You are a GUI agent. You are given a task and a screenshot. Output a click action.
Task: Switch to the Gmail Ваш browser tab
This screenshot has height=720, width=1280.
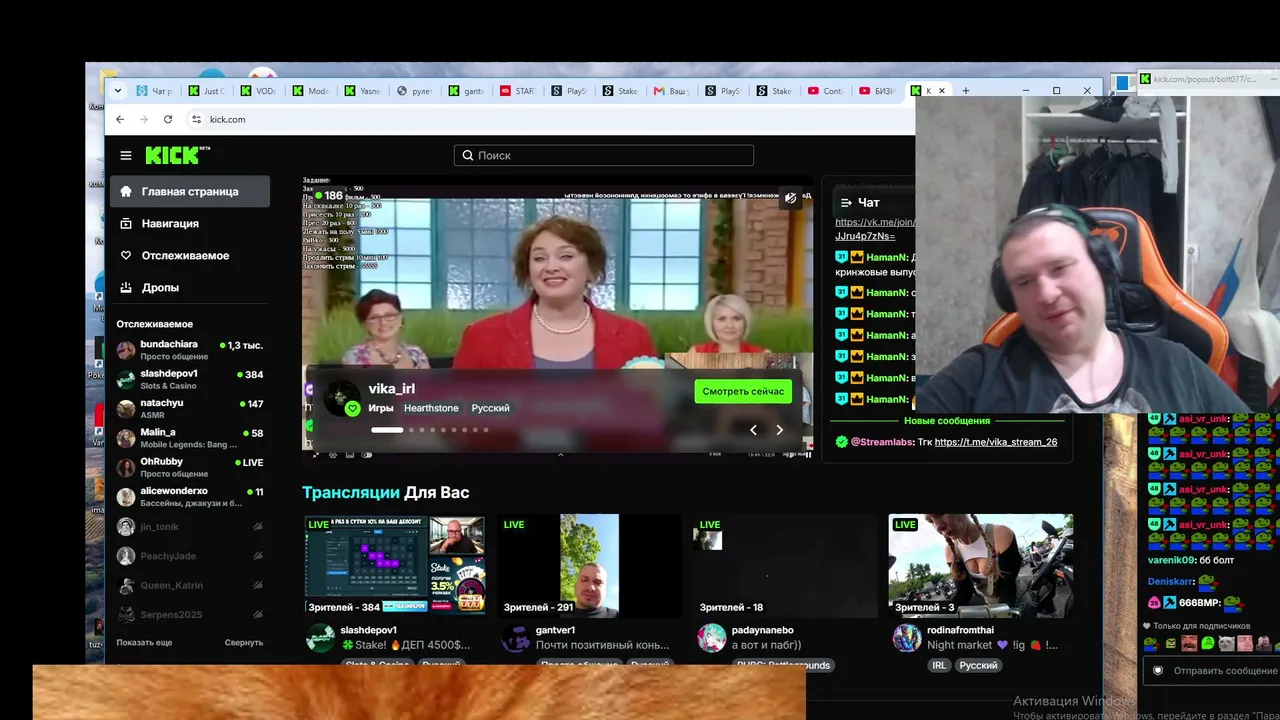(x=672, y=91)
